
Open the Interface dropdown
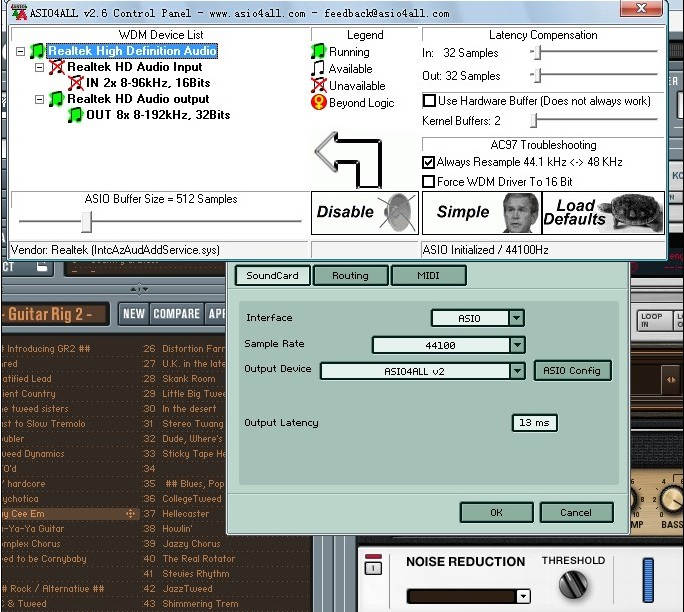[x=516, y=318]
